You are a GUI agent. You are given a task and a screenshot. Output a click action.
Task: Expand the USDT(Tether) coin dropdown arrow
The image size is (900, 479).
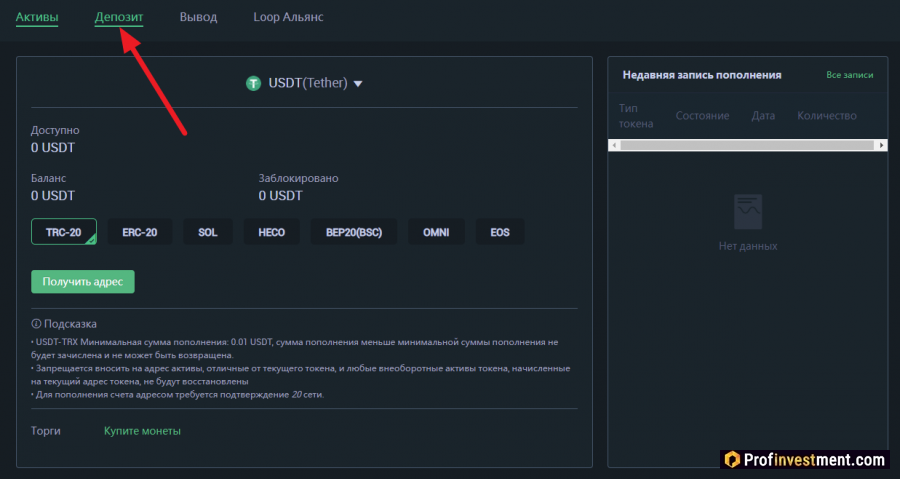[x=358, y=84]
